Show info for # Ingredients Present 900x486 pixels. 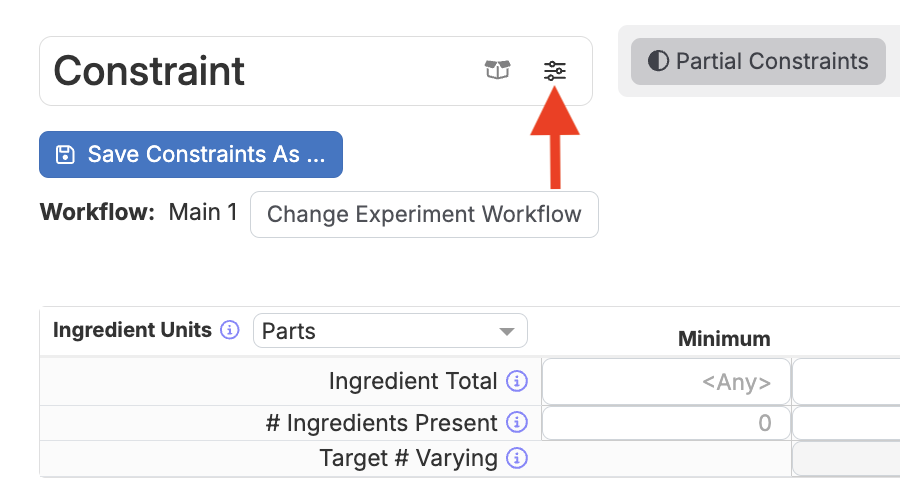[x=517, y=423]
